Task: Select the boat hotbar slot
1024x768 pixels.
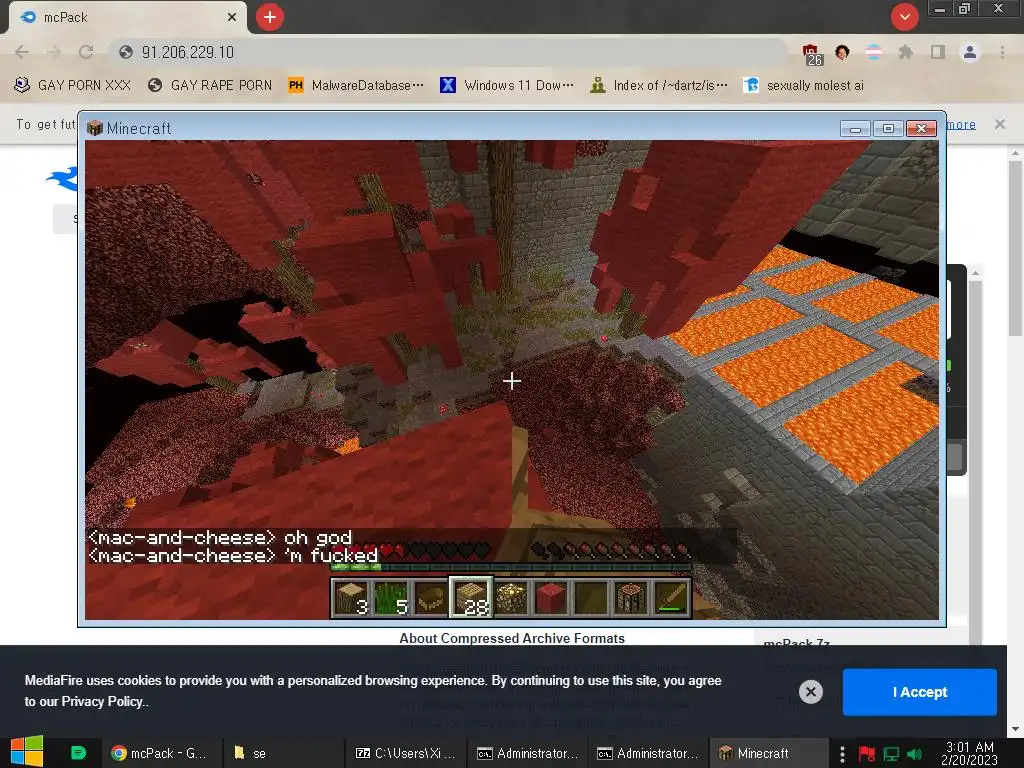Action: 430,598
